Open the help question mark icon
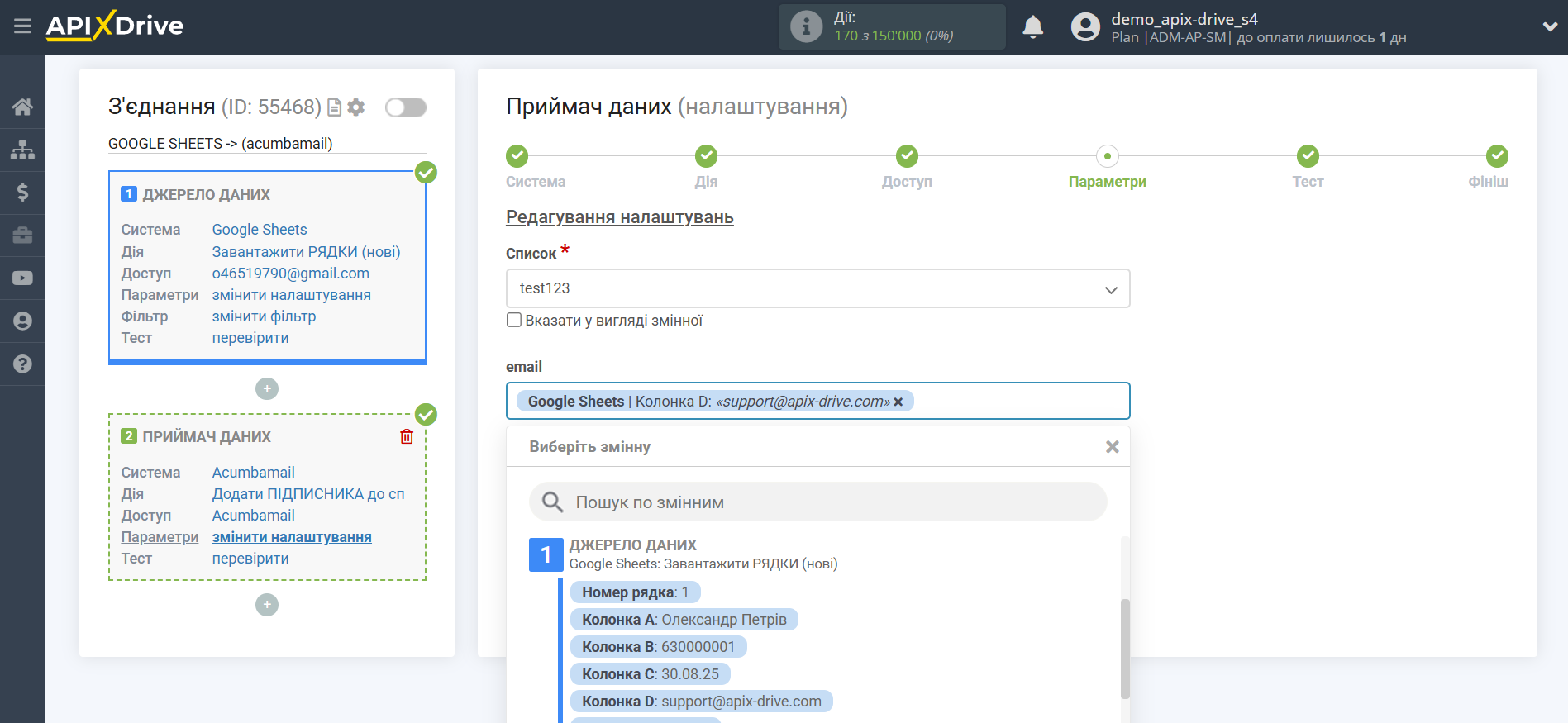Viewport: 1568px width, 723px height. (22, 364)
